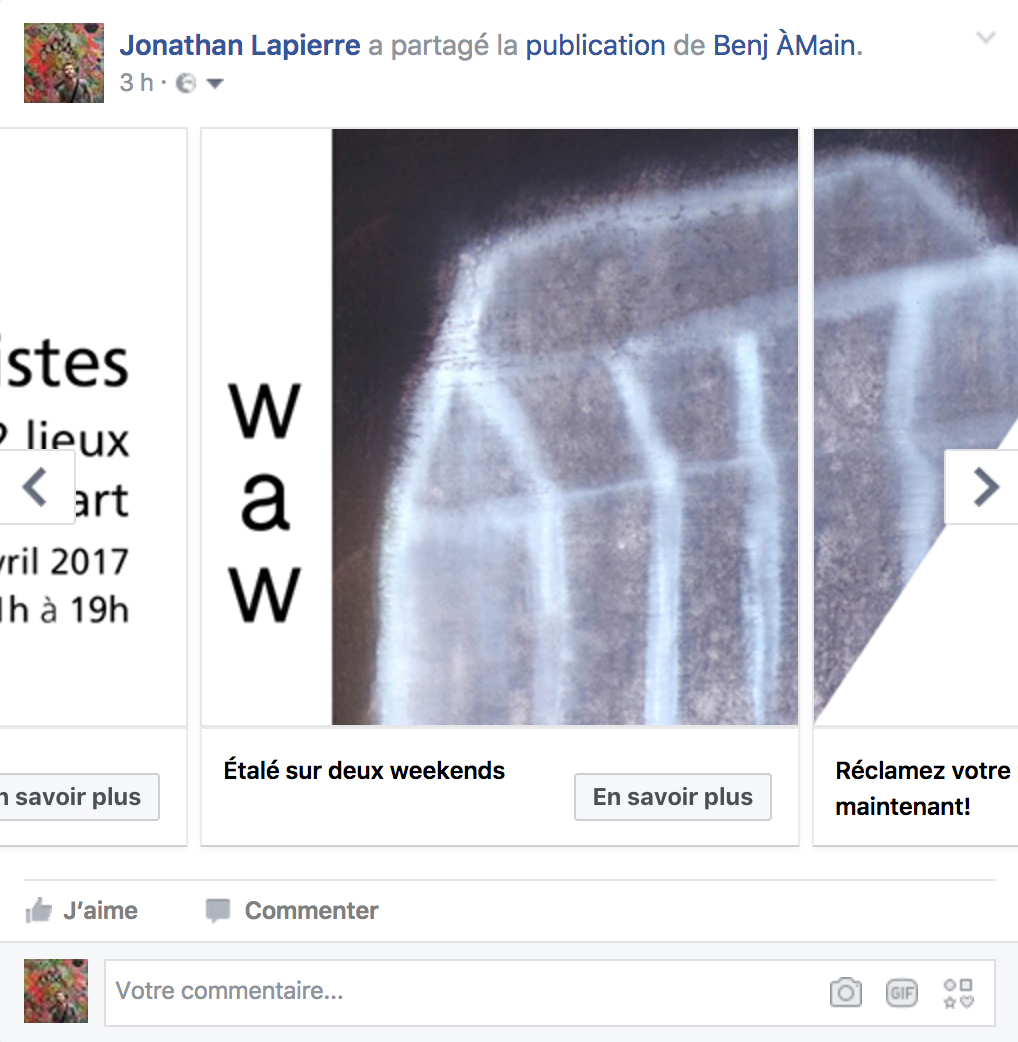Image resolution: width=1018 pixels, height=1042 pixels.
Task: Open the audience selector dropdown arrow
Action: [215, 84]
